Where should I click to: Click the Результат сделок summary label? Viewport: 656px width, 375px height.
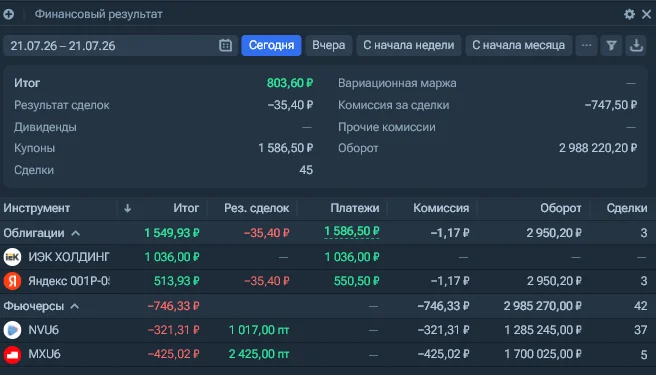point(62,105)
